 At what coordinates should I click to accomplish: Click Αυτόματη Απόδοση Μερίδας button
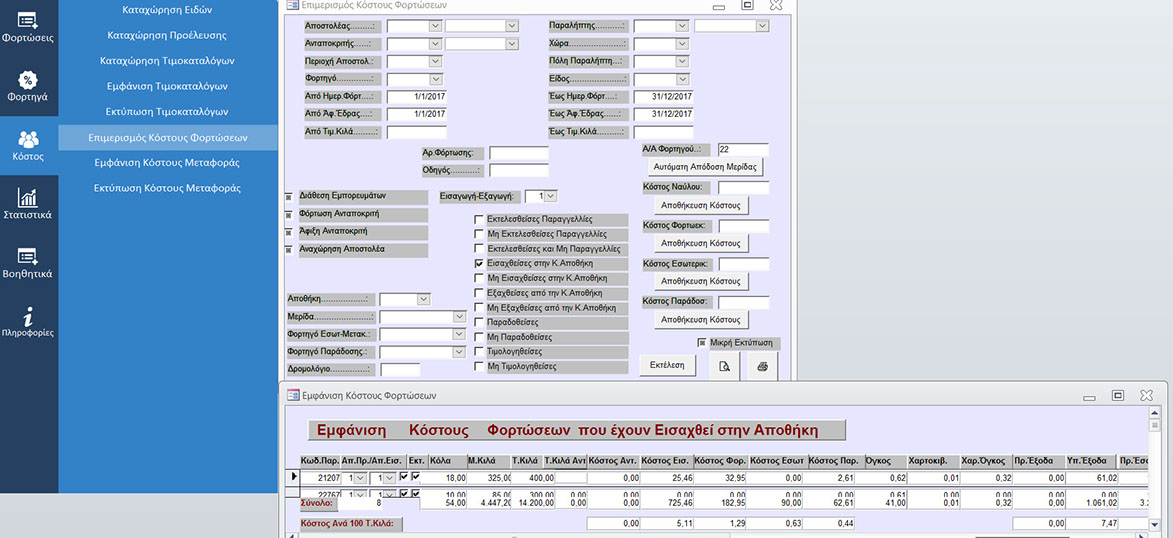tap(705, 166)
